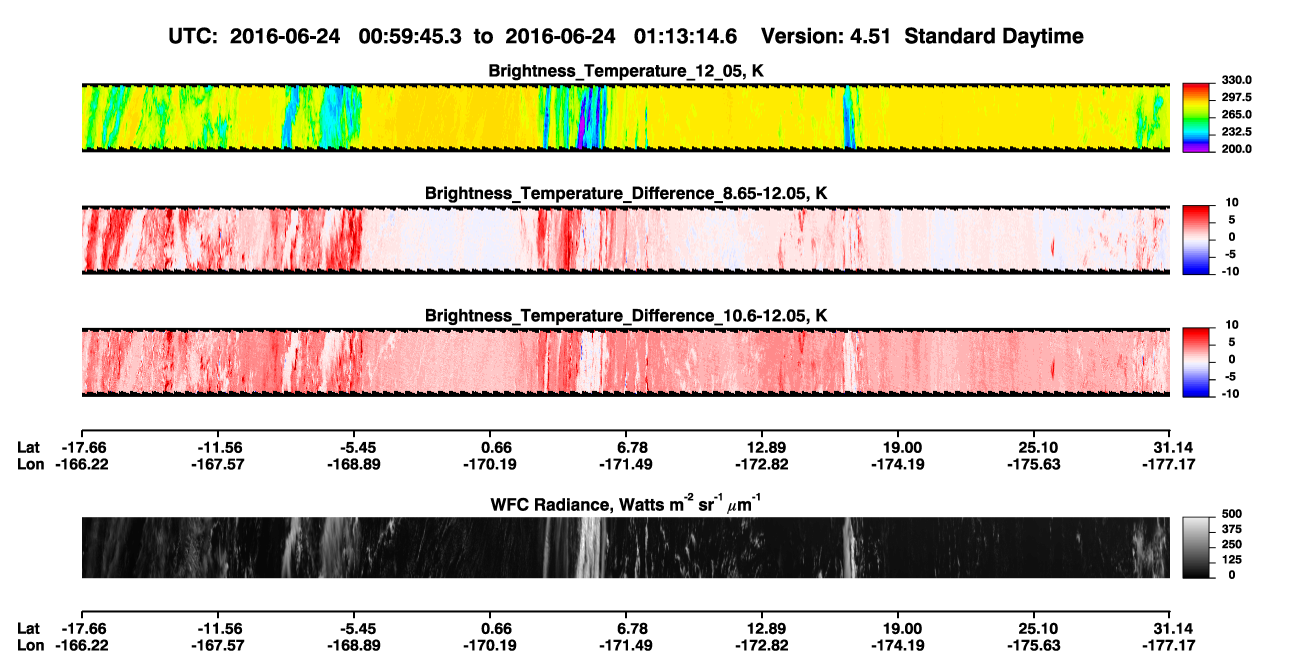Viewport: 1300px width, 667px height.
Task: Click the red-blue colorbar of the 8.65-12.05 panel
Action: pos(1196,239)
